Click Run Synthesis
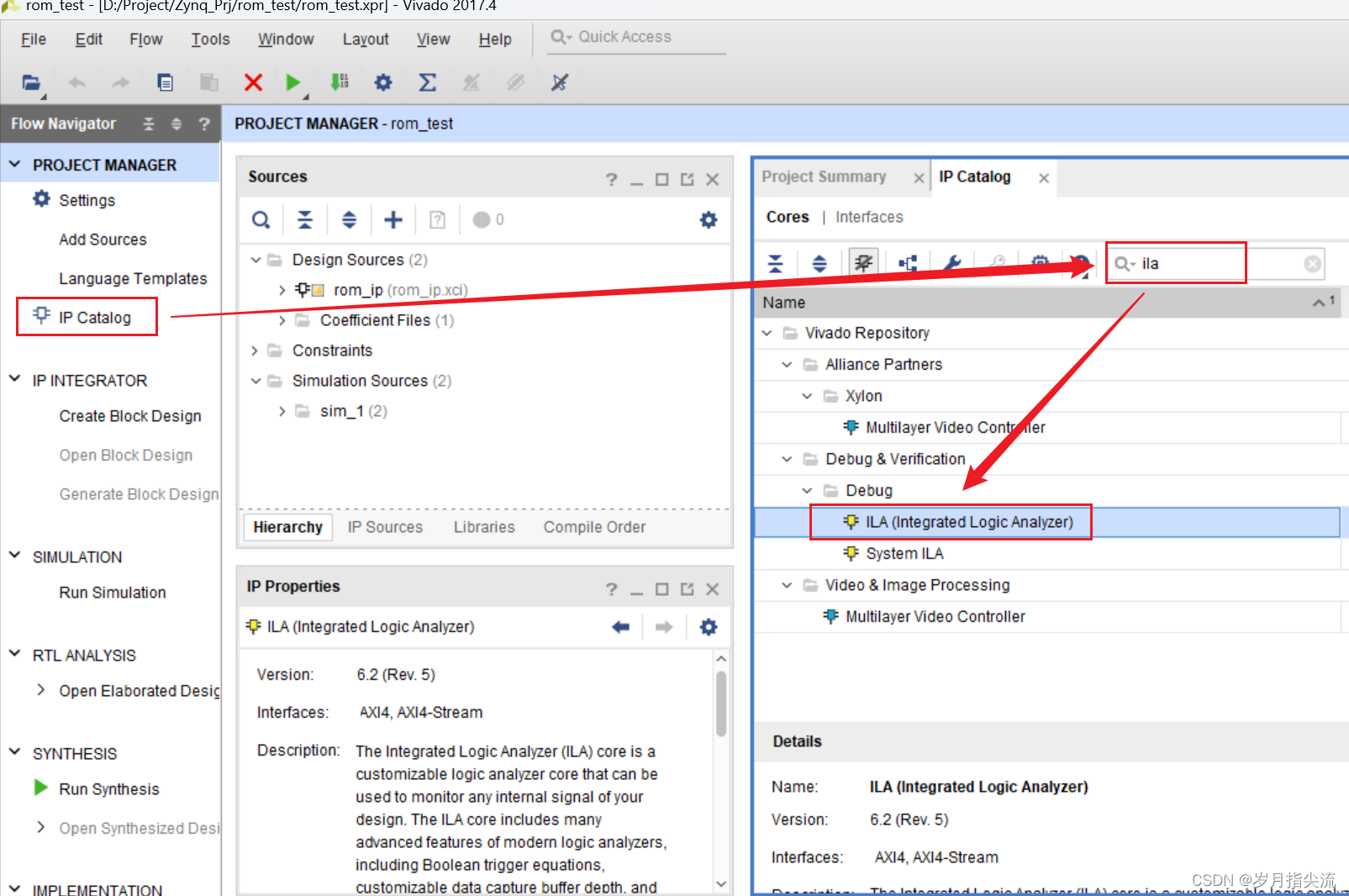The image size is (1349, 896). coord(108,789)
